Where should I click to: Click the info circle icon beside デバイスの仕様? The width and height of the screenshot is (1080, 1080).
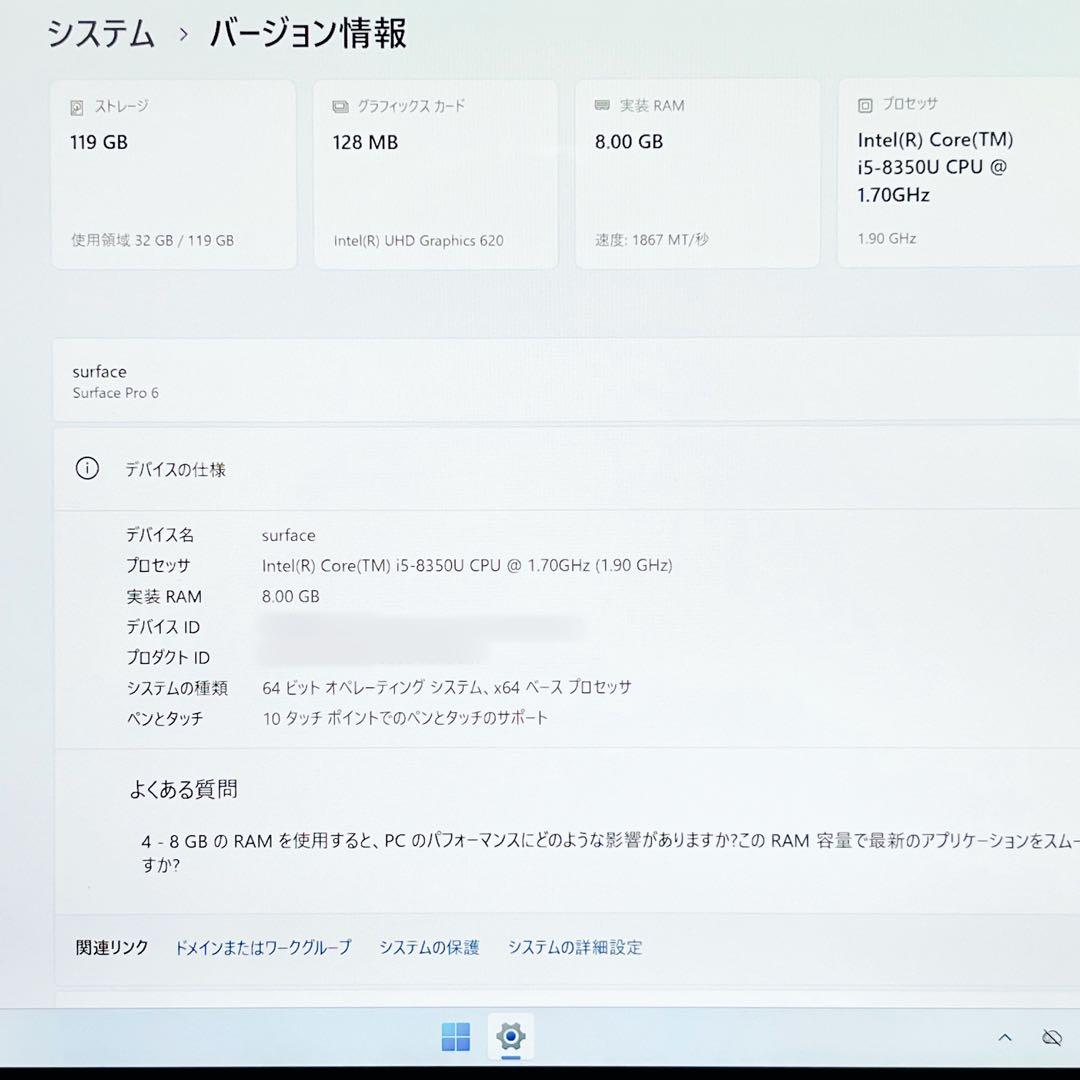[87, 468]
